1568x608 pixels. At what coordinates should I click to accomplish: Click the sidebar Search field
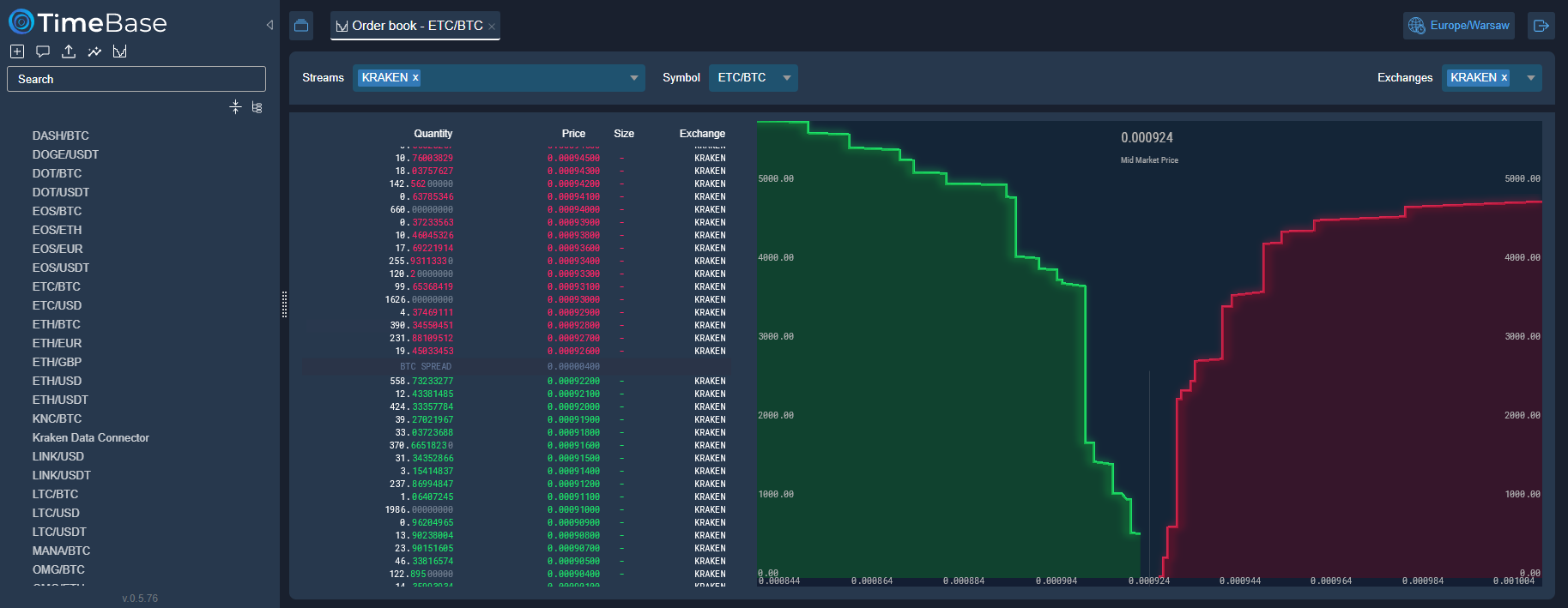click(136, 79)
